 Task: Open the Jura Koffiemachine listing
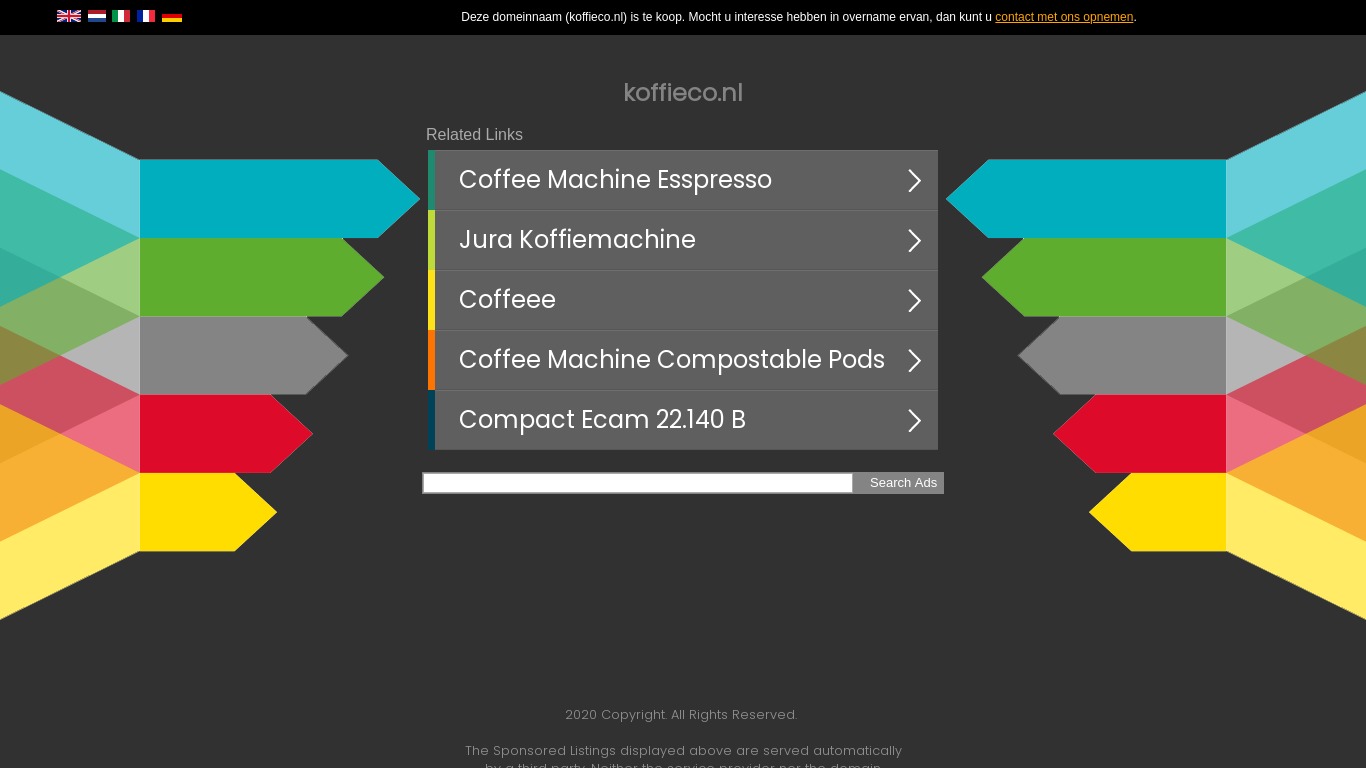[x=577, y=240]
